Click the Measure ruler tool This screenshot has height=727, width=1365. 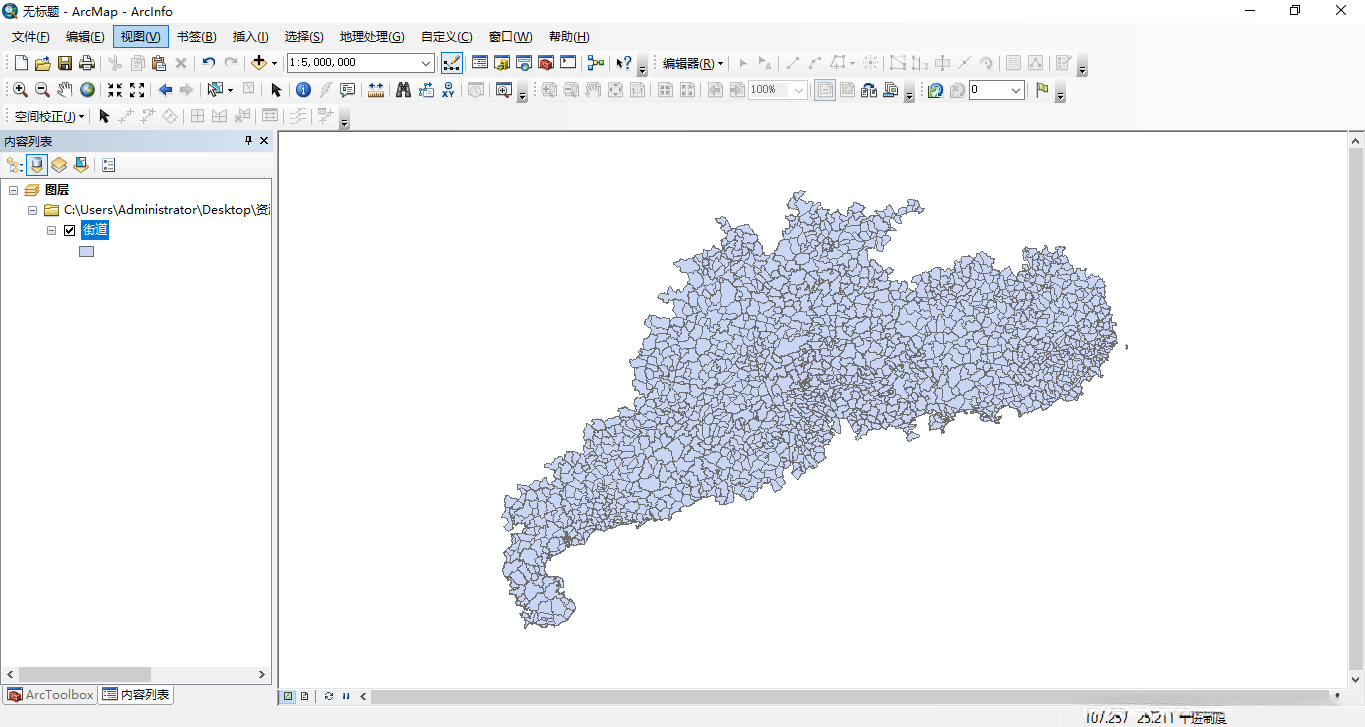(x=376, y=90)
